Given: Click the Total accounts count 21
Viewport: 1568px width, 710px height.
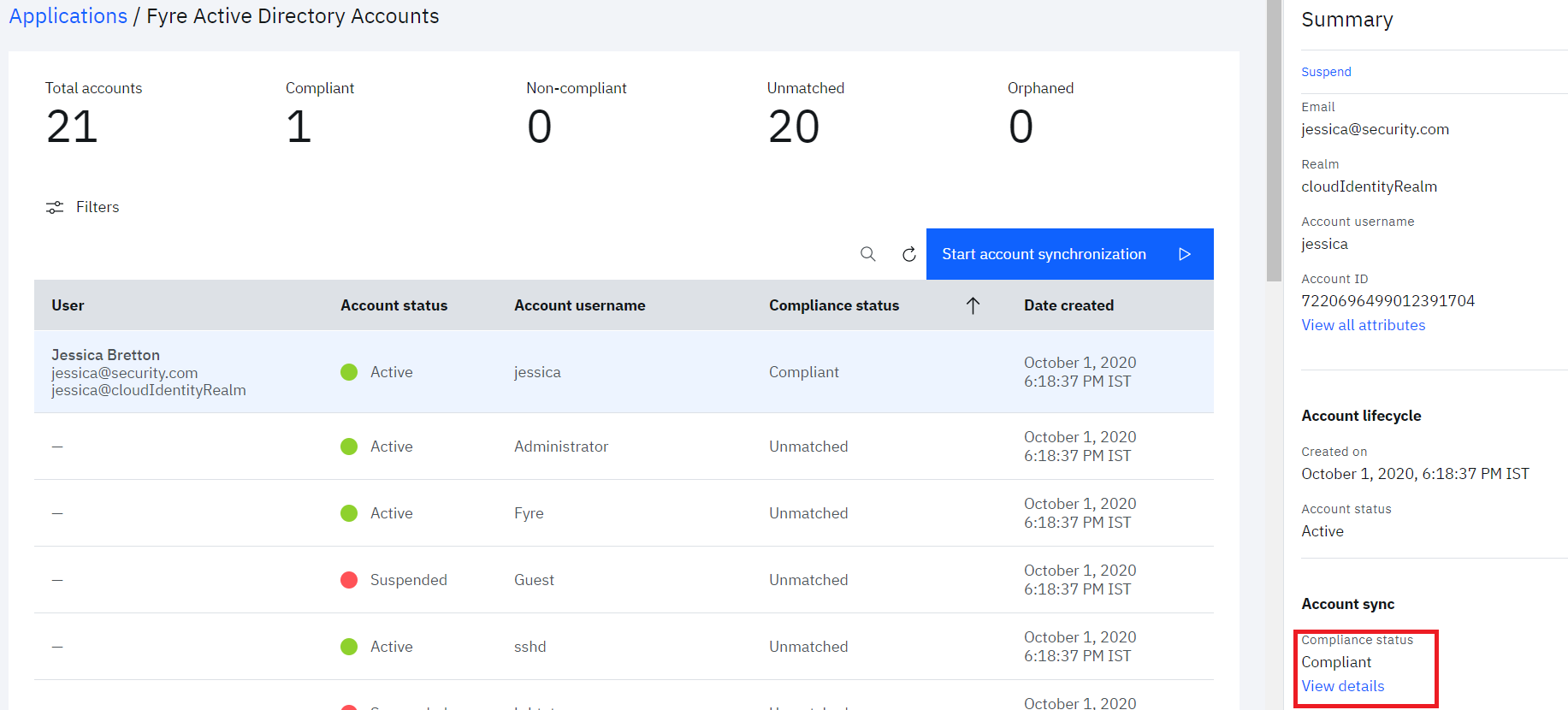Looking at the screenshot, I should point(72,127).
